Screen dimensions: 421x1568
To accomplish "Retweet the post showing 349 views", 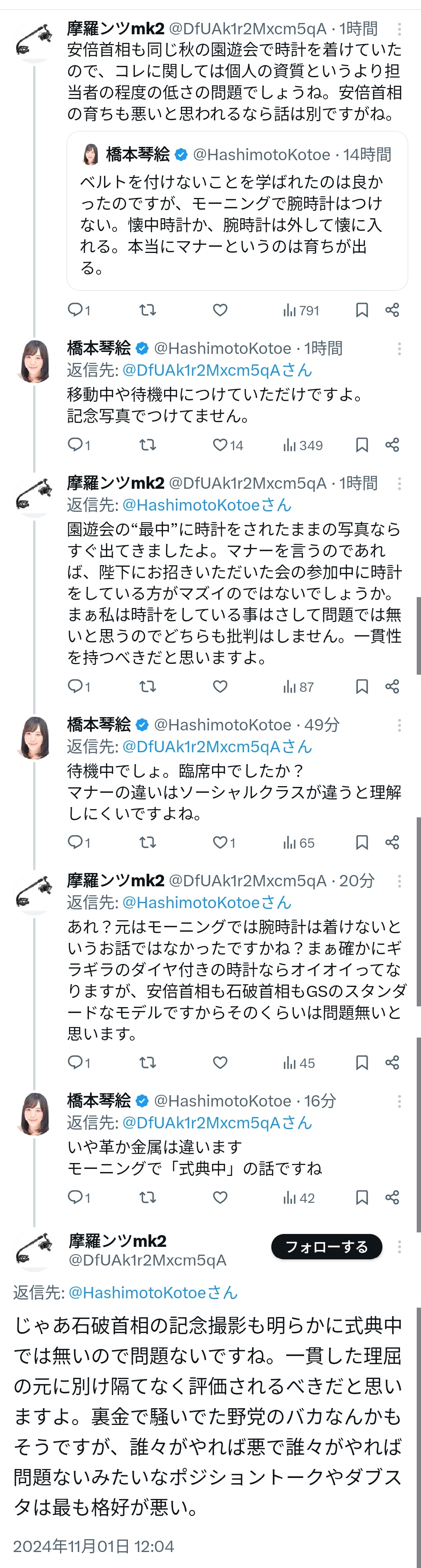I will 147,445.
